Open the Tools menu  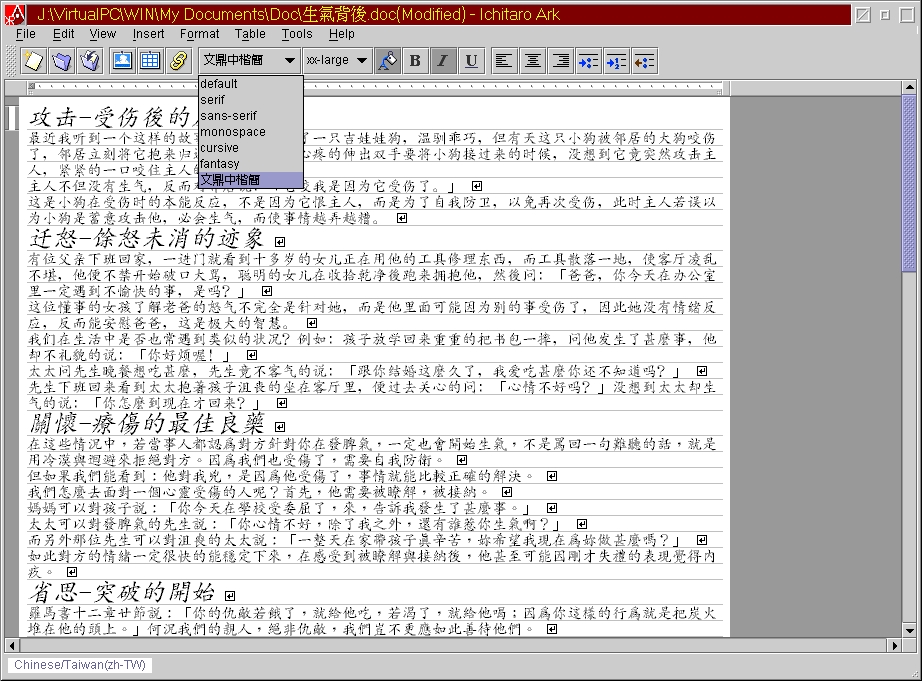297,34
